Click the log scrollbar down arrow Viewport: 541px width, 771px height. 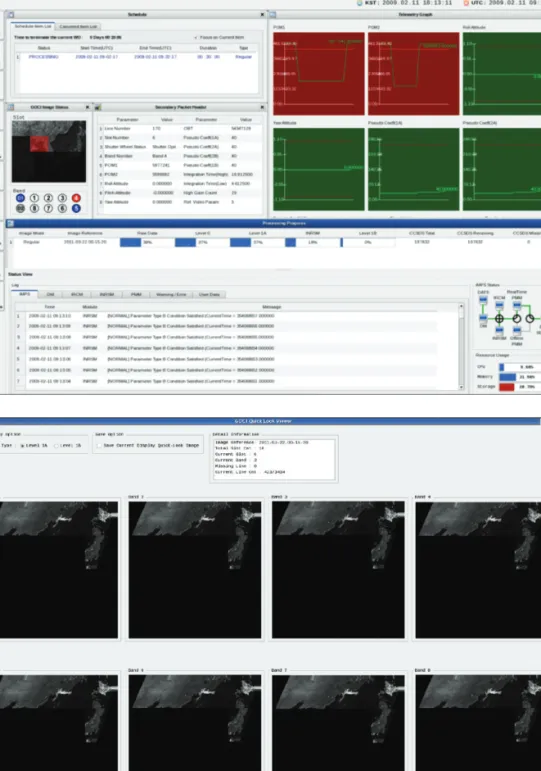tap(461, 387)
